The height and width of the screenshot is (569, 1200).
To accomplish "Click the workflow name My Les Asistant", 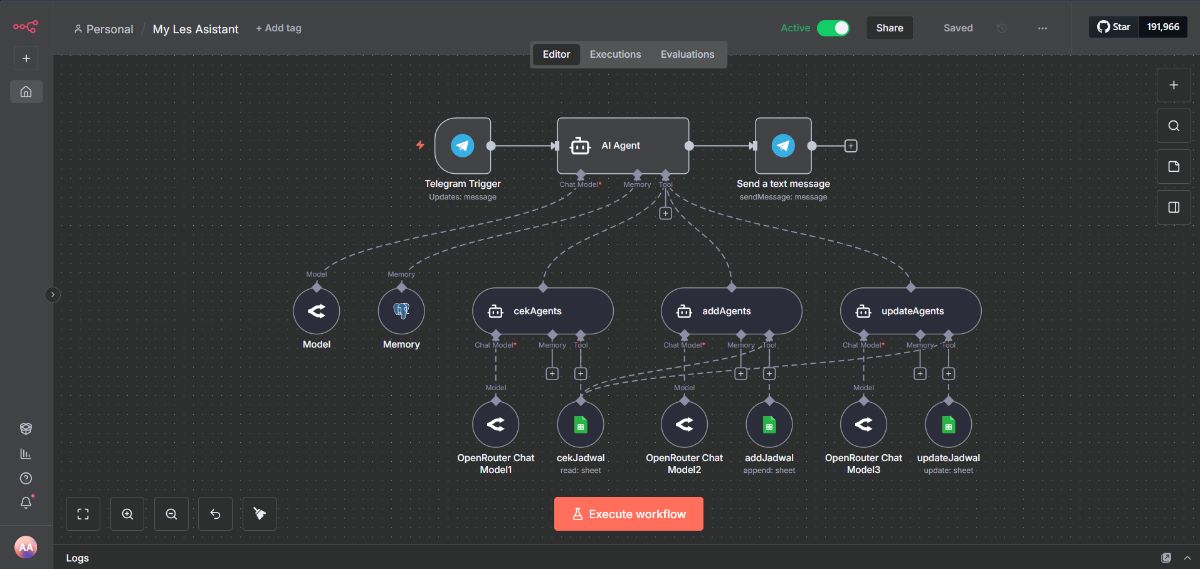I will [x=196, y=29].
